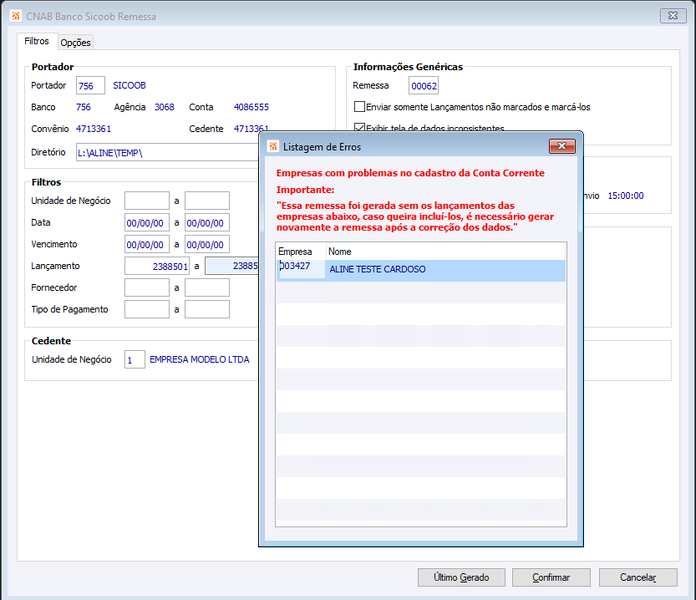Toggle Enviar somente Lançamentos não marcados checkbox
Viewport: 696px width, 600px height.
360,107
